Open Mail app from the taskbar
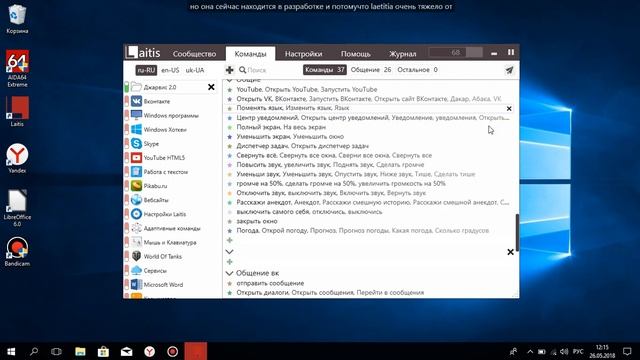Image resolution: width=640 pixels, height=360 pixels. 127,351
